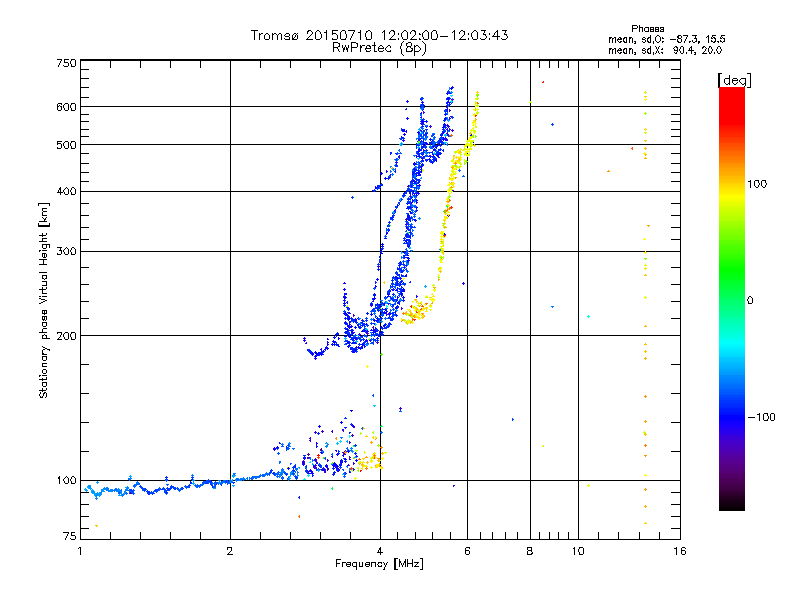
Task: Click the 'Frequency [MHz]' axis label
Action: tap(379, 564)
